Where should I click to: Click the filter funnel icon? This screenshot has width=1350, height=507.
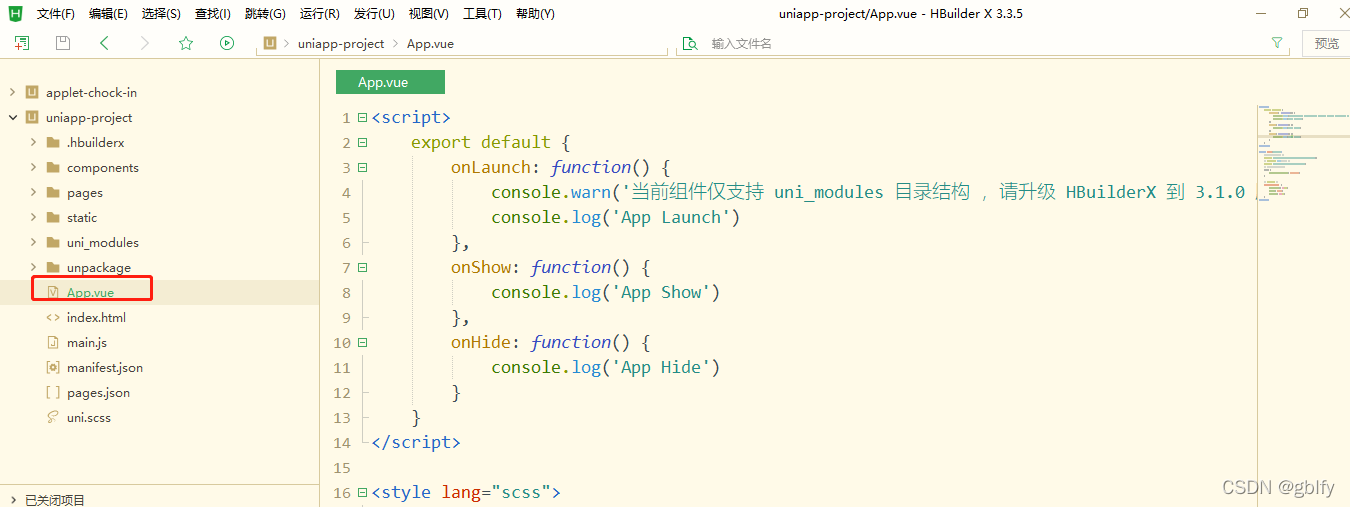coord(1277,43)
